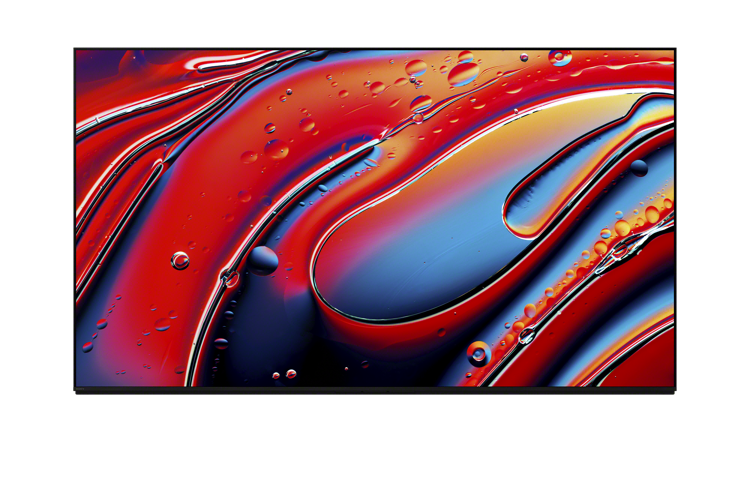Click the black area above the TV
The width and height of the screenshot is (750, 500).
pyautogui.click(x=375, y=22)
